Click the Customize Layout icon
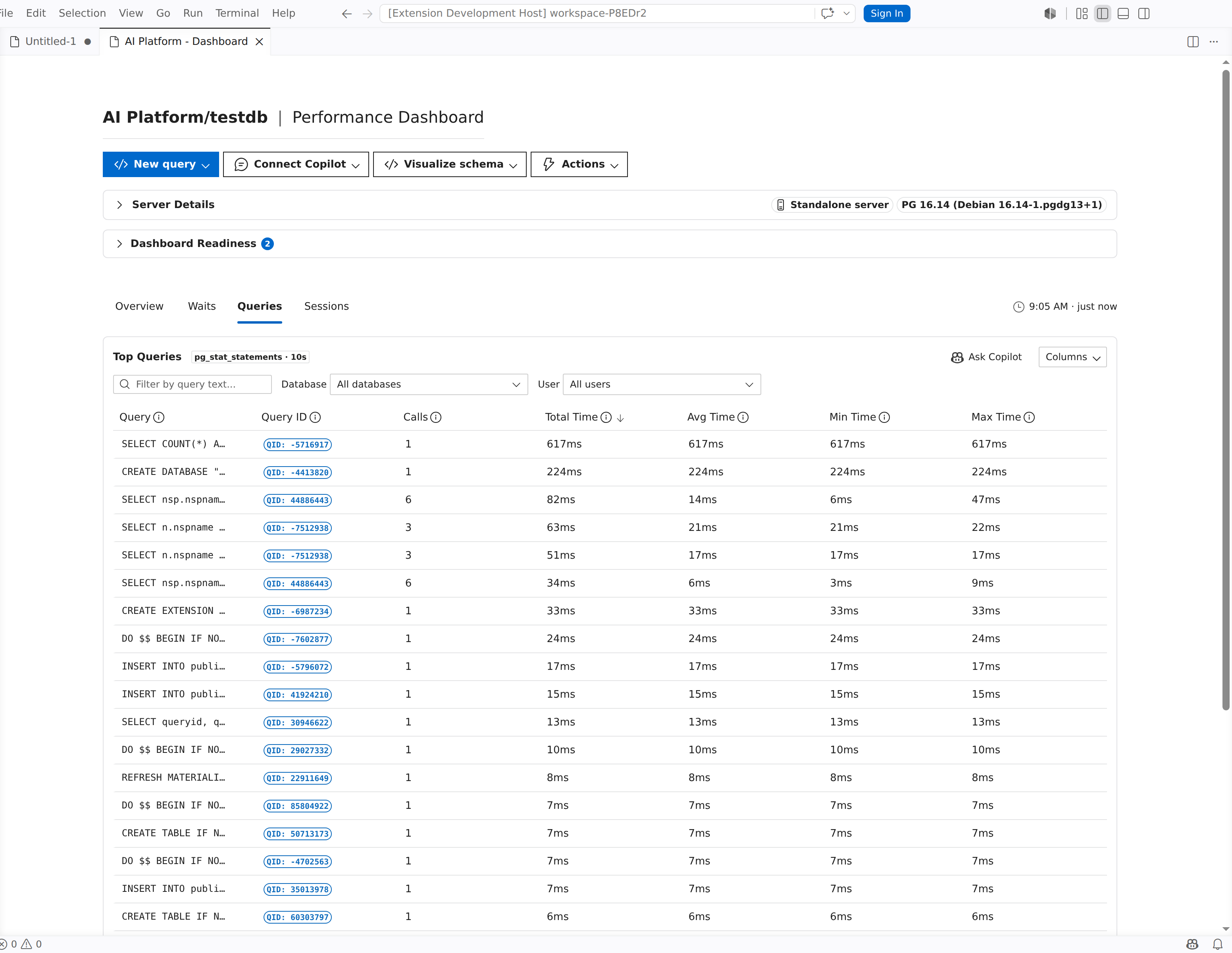Image resolution: width=1232 pixels, height=953 pixels. (x=1082, y=14)
